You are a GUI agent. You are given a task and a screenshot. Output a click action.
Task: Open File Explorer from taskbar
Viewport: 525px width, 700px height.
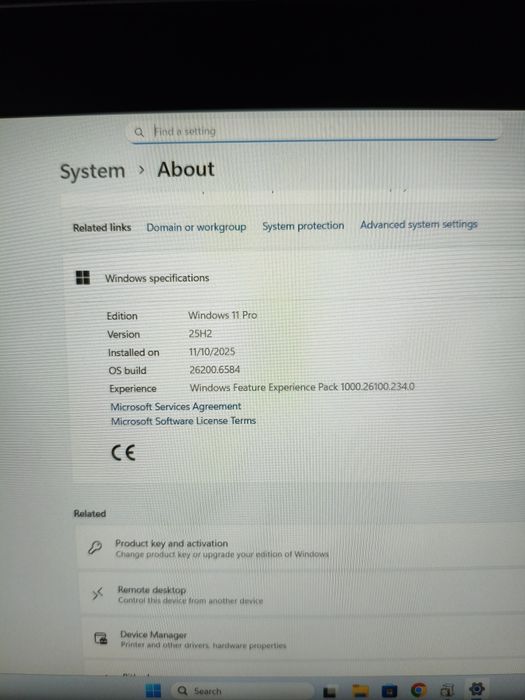[360, 691]
